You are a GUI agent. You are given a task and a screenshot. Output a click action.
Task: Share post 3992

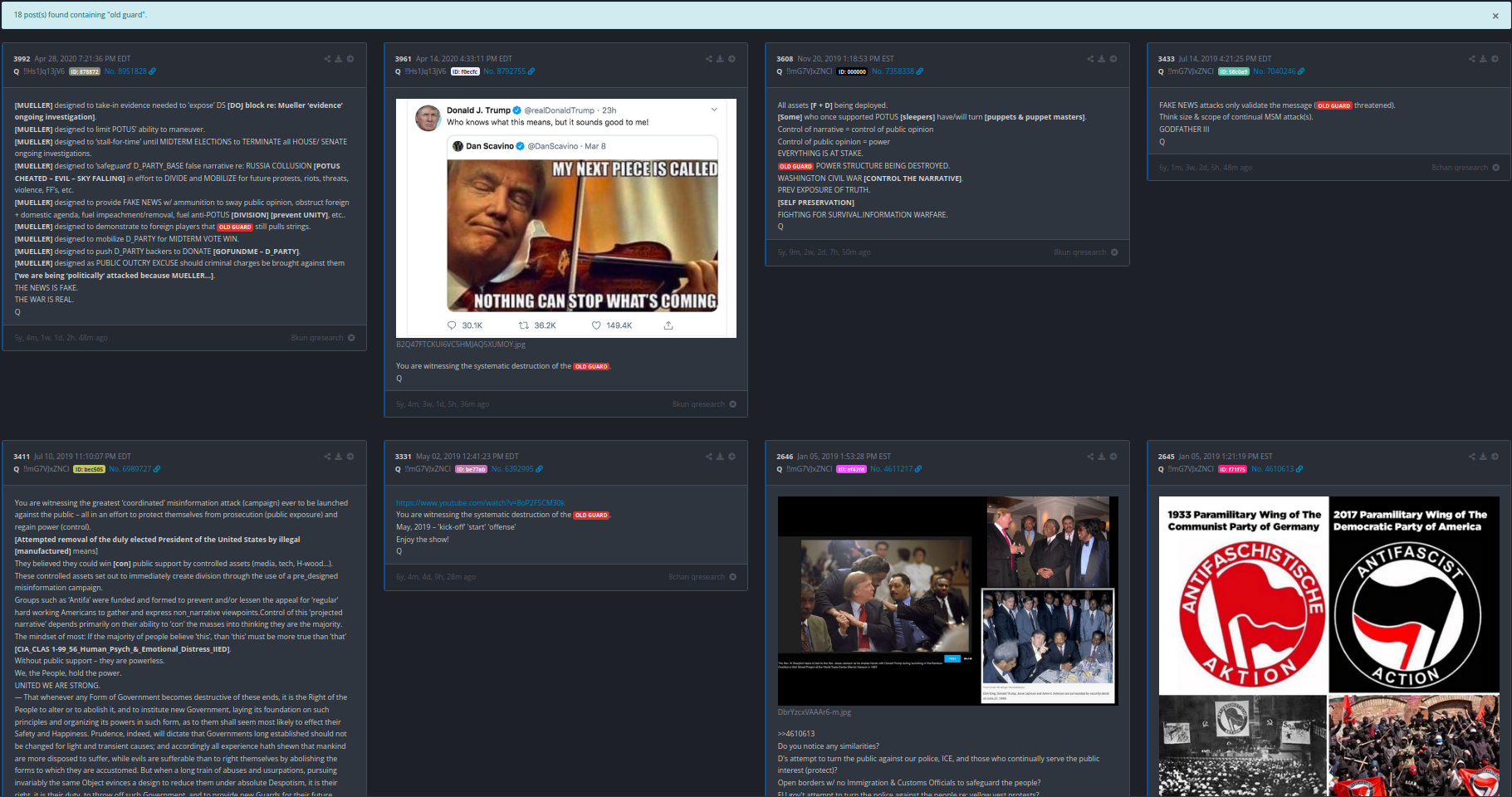pyautogui.click(x=327, y=59)
